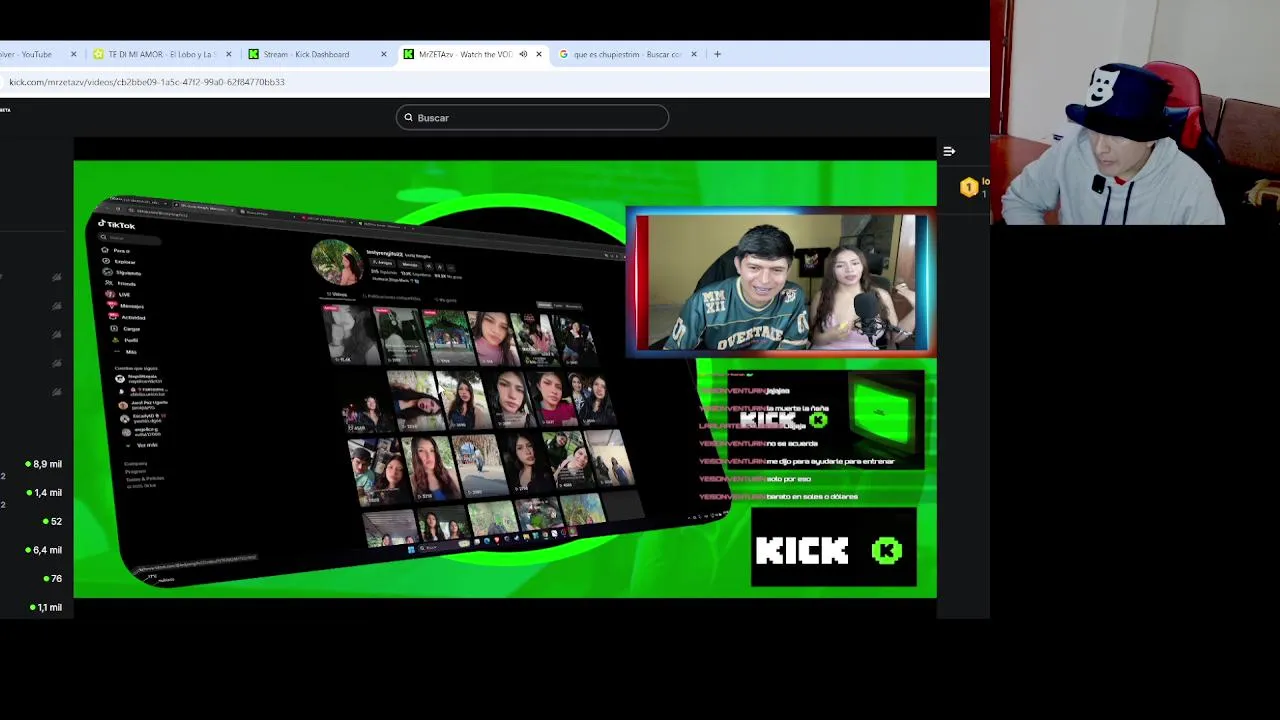Open a new browser tab

click(717, 54)
